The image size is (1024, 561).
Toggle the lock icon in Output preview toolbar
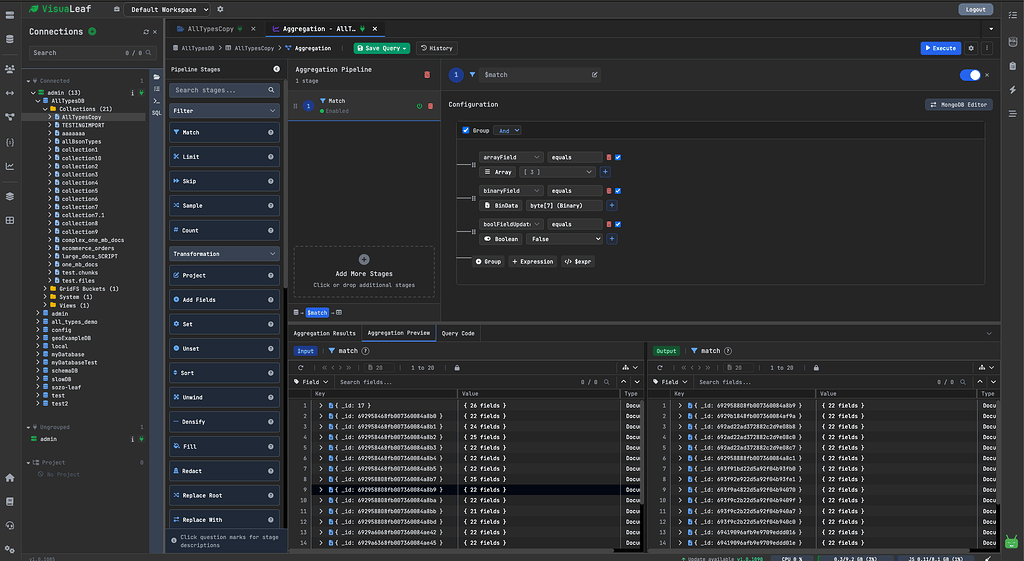point(816,368)
